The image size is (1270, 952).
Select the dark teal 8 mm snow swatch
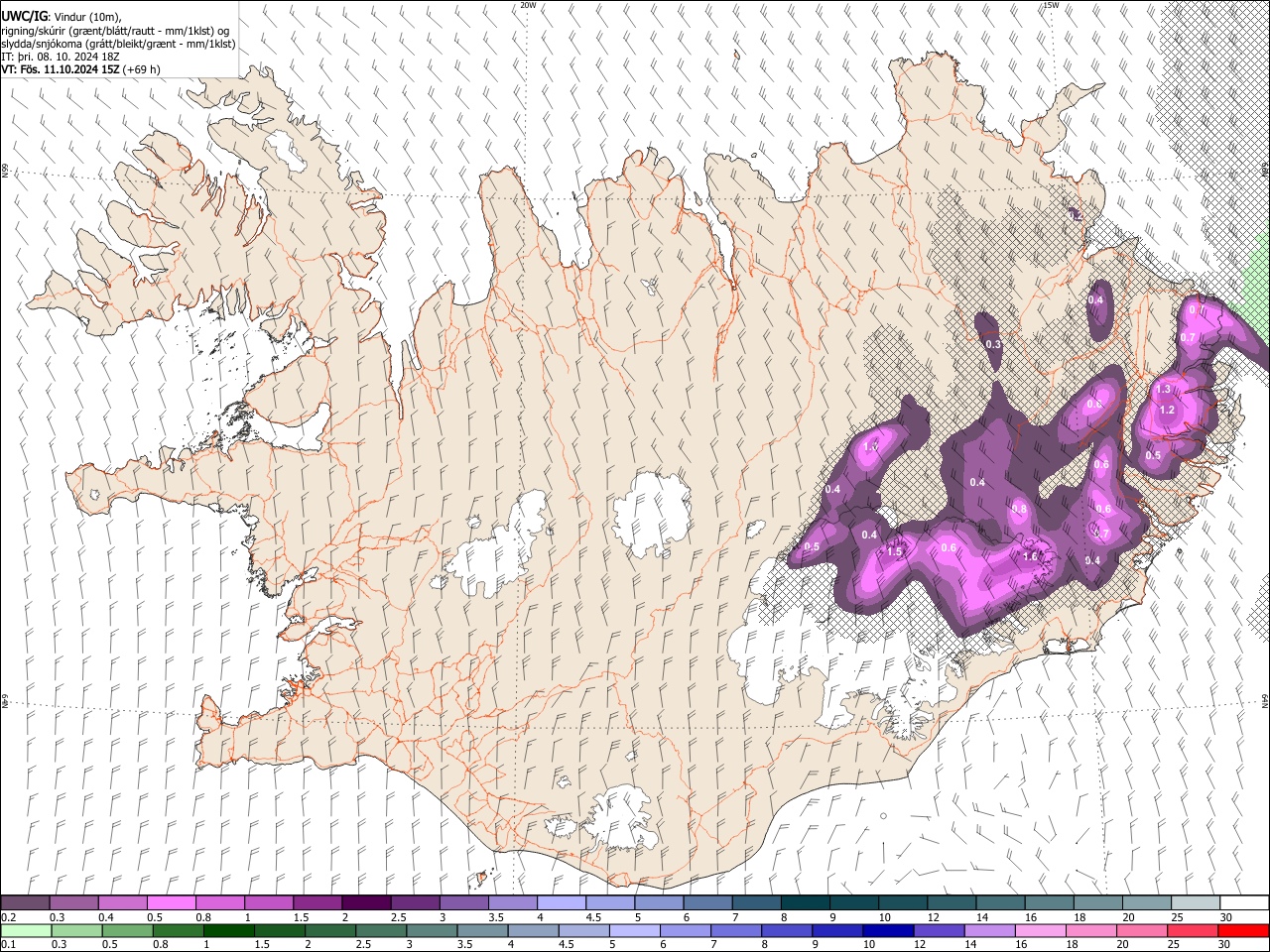(x=805, y=902)
